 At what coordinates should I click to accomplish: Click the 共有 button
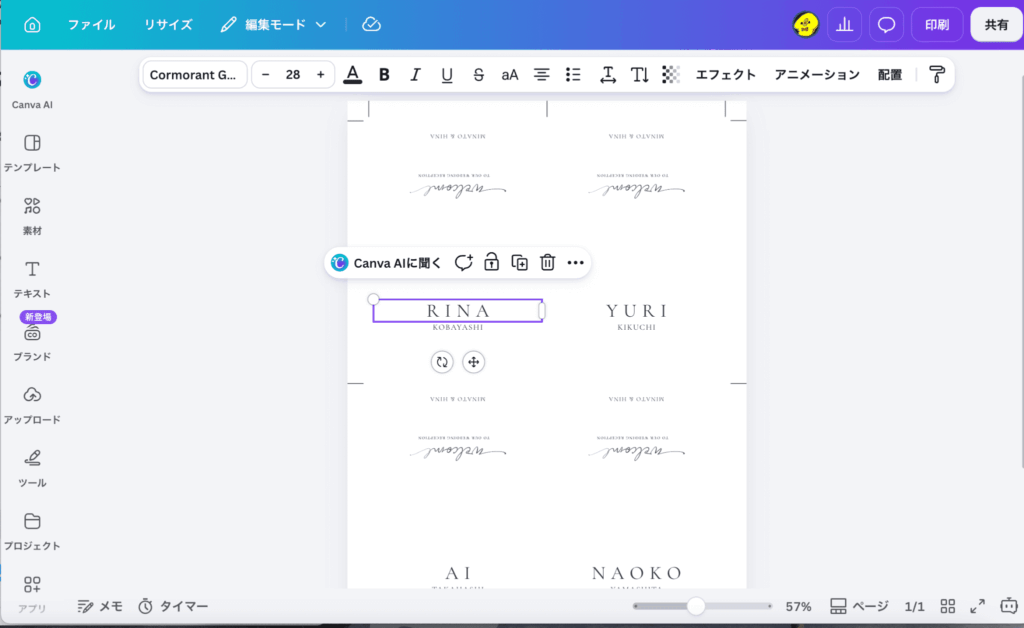pyautogui.click(x=997, y=25)
